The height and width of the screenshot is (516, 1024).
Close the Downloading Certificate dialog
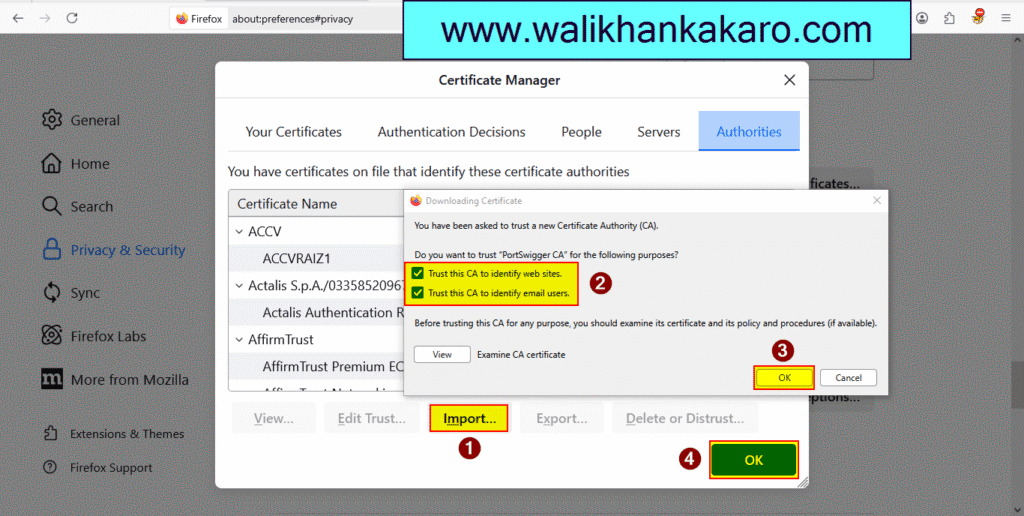coord(876,201)
